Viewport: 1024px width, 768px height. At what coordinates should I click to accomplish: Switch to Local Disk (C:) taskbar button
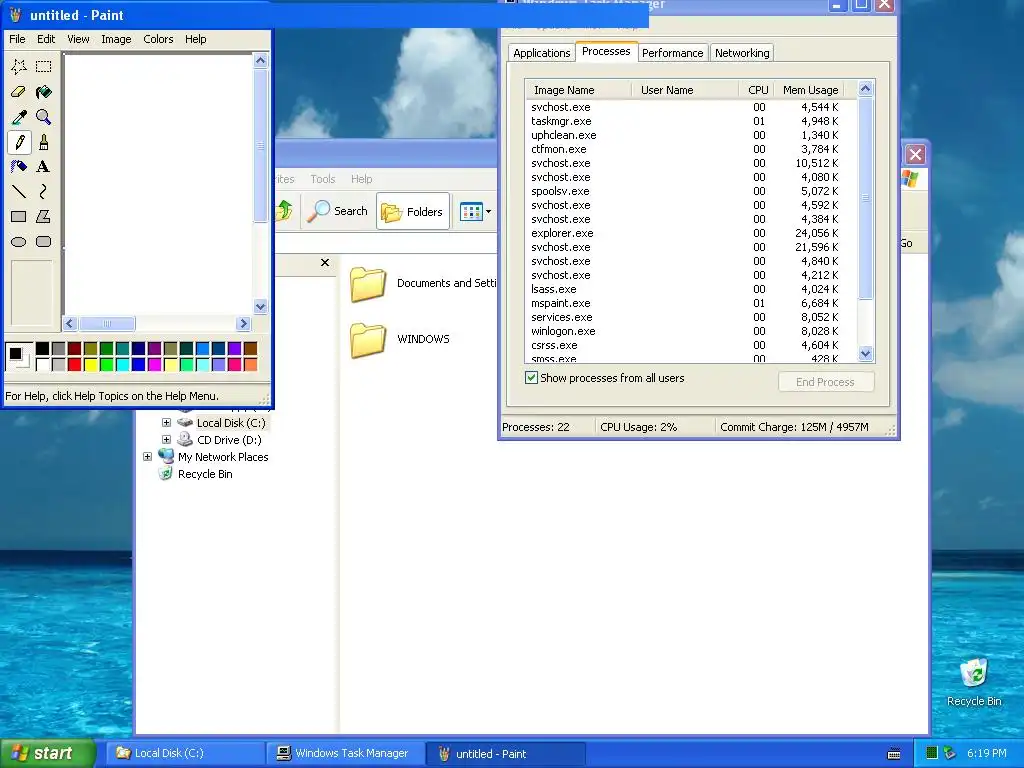coord(185,754)
